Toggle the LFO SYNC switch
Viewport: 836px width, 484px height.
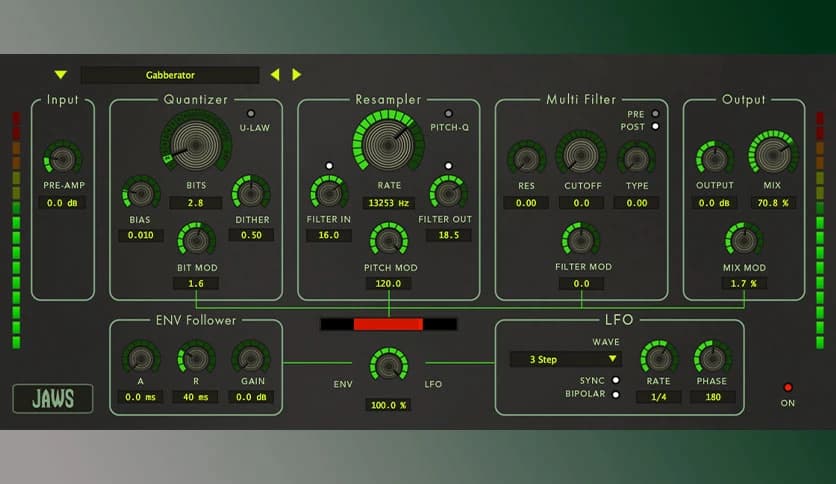pos(616,380)
